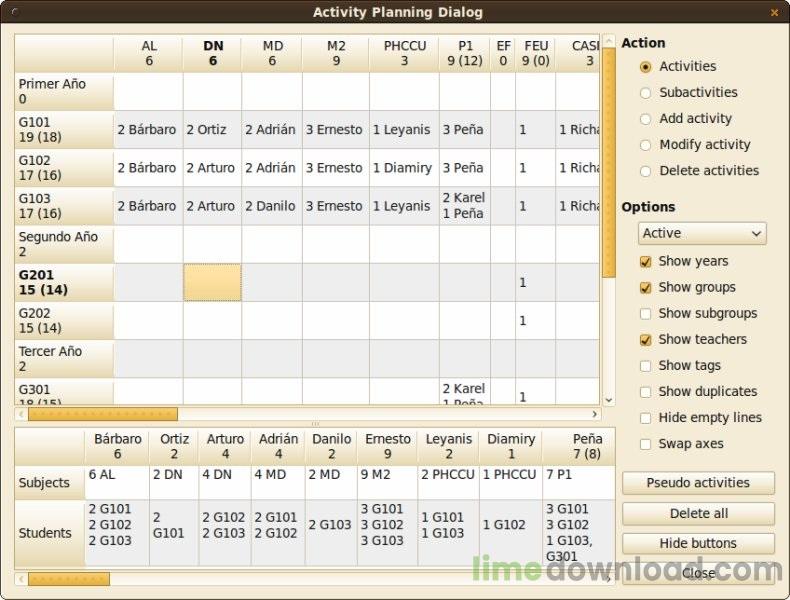Open the Active filter dropdown

[x=702, y=233]
